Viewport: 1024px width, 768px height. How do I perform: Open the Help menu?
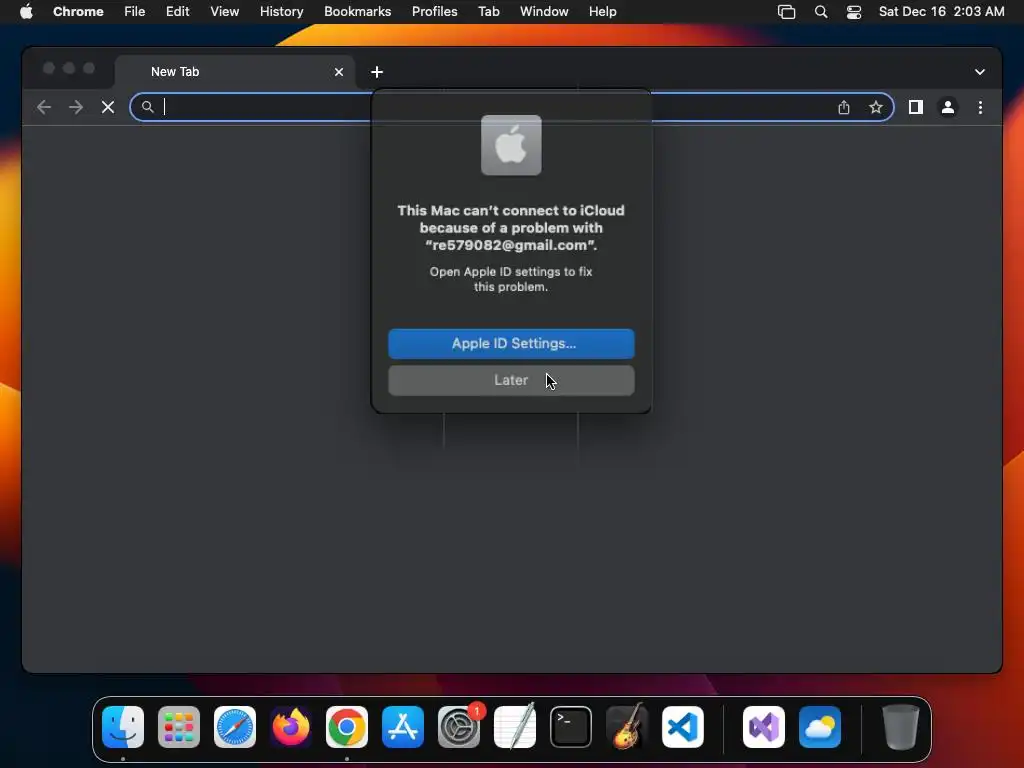click(x=602, y=12)
